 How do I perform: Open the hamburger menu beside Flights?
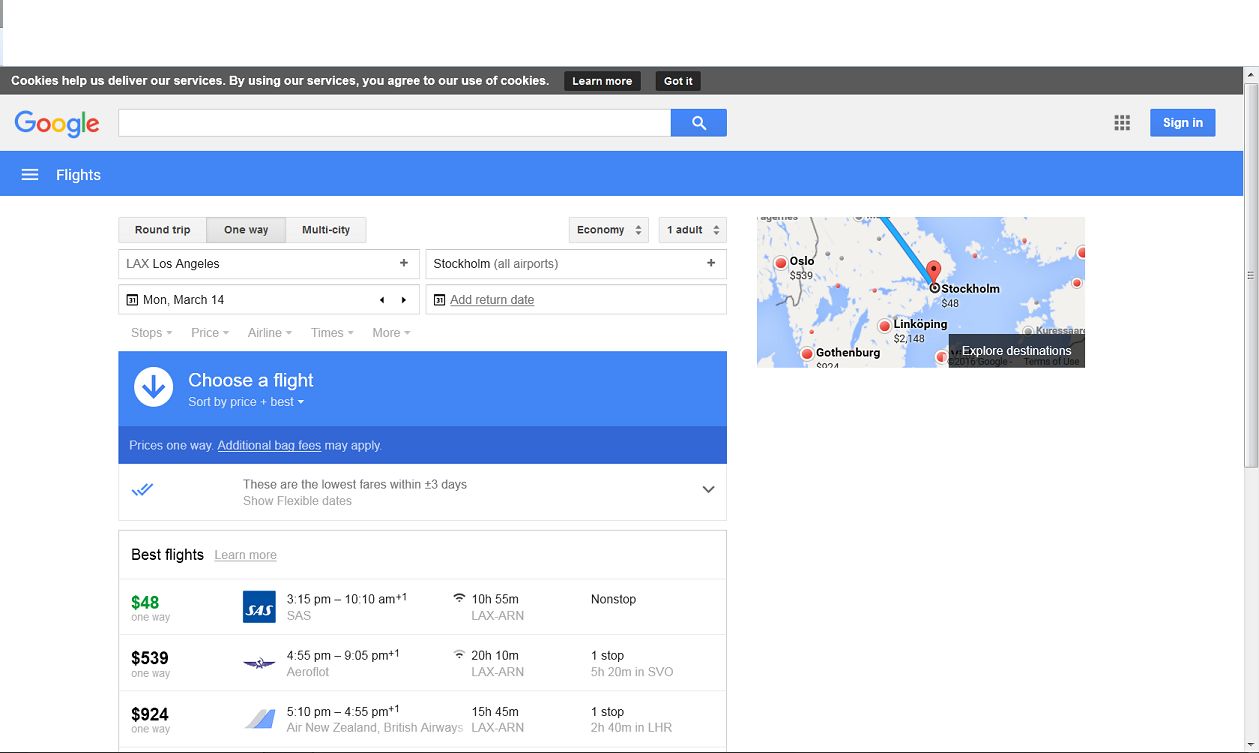(x=30, y=175)
